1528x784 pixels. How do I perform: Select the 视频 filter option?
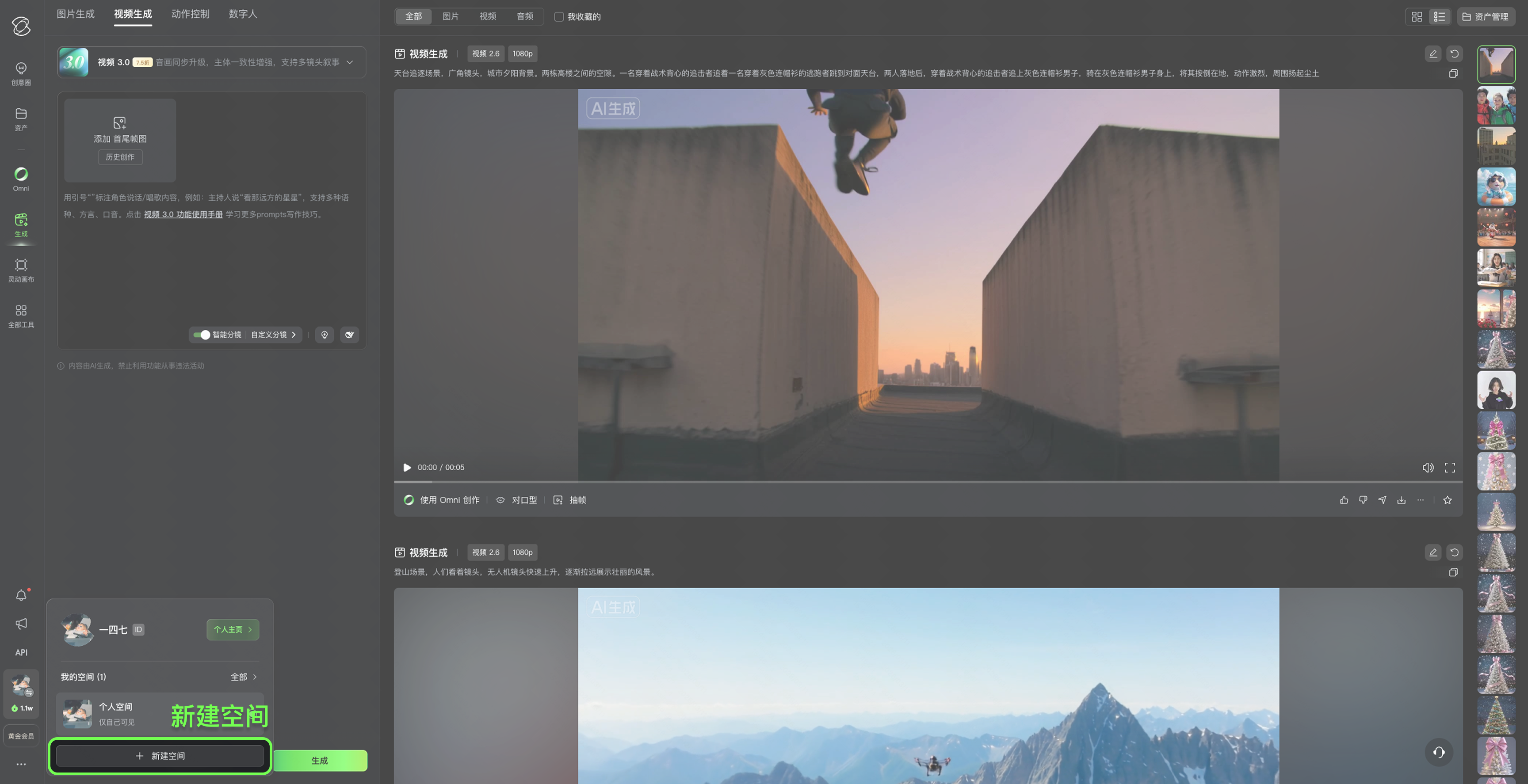488,17
